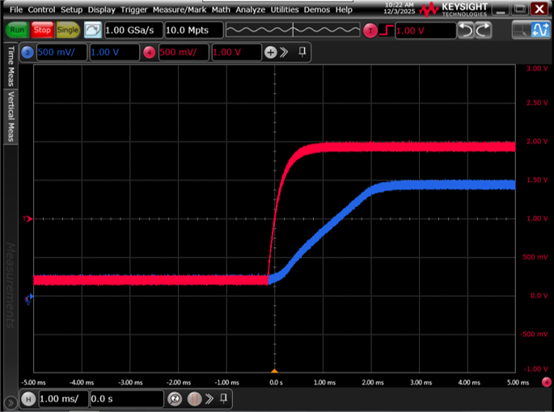554x412 pixels.
Task: Toggle the horizontal H button
Action: (x=29, y=399)
